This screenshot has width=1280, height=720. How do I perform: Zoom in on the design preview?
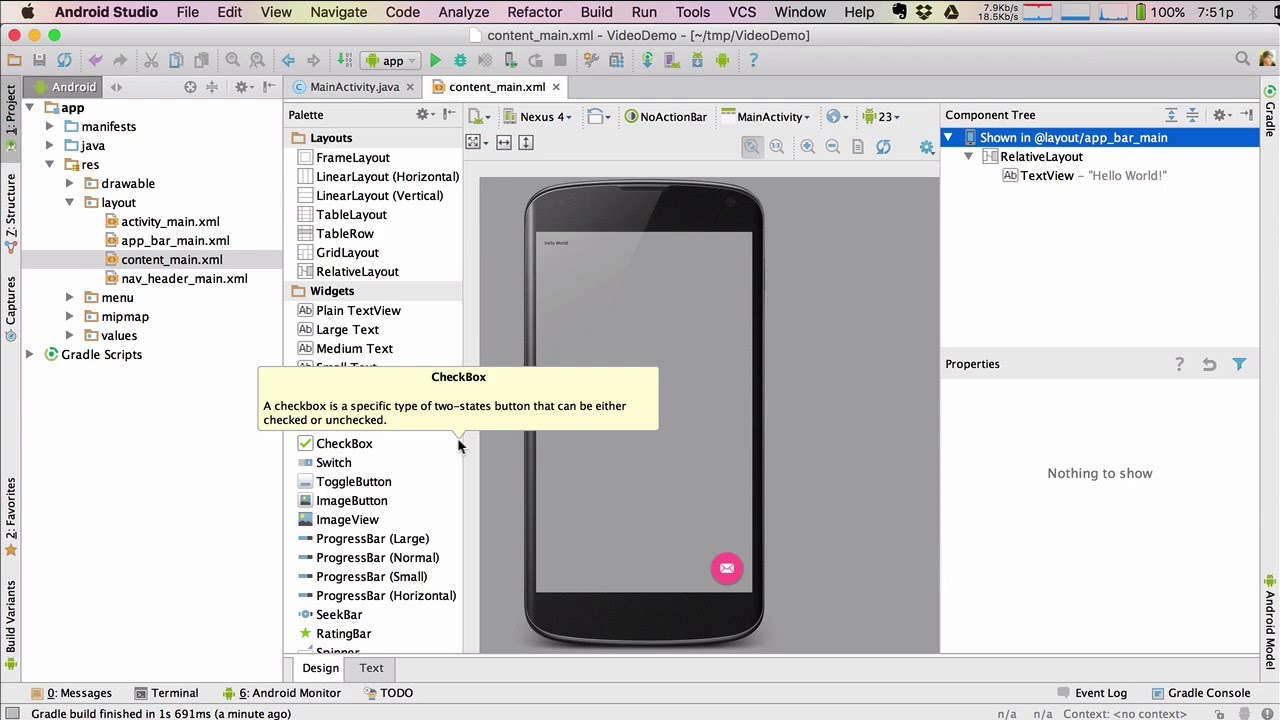[x=808, y=147]
